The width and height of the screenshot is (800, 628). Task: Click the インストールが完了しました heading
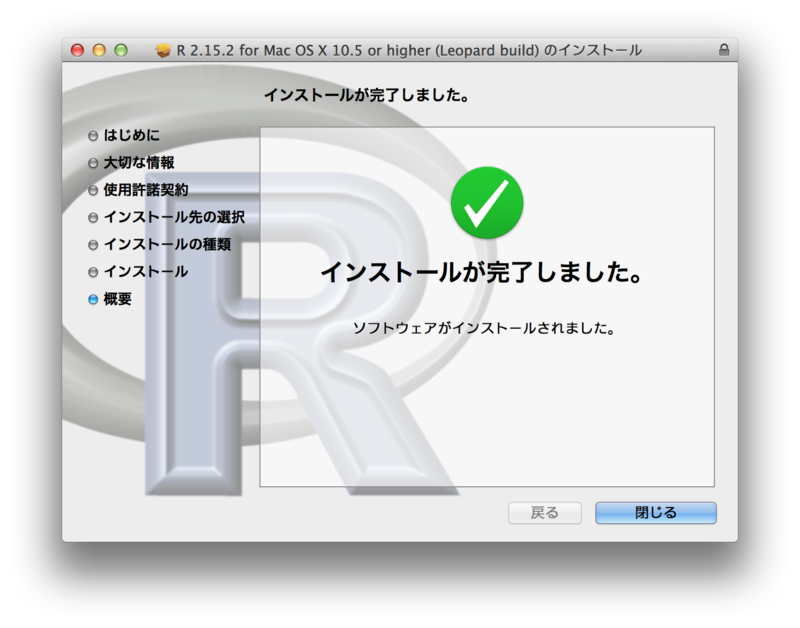pos(486,272)
